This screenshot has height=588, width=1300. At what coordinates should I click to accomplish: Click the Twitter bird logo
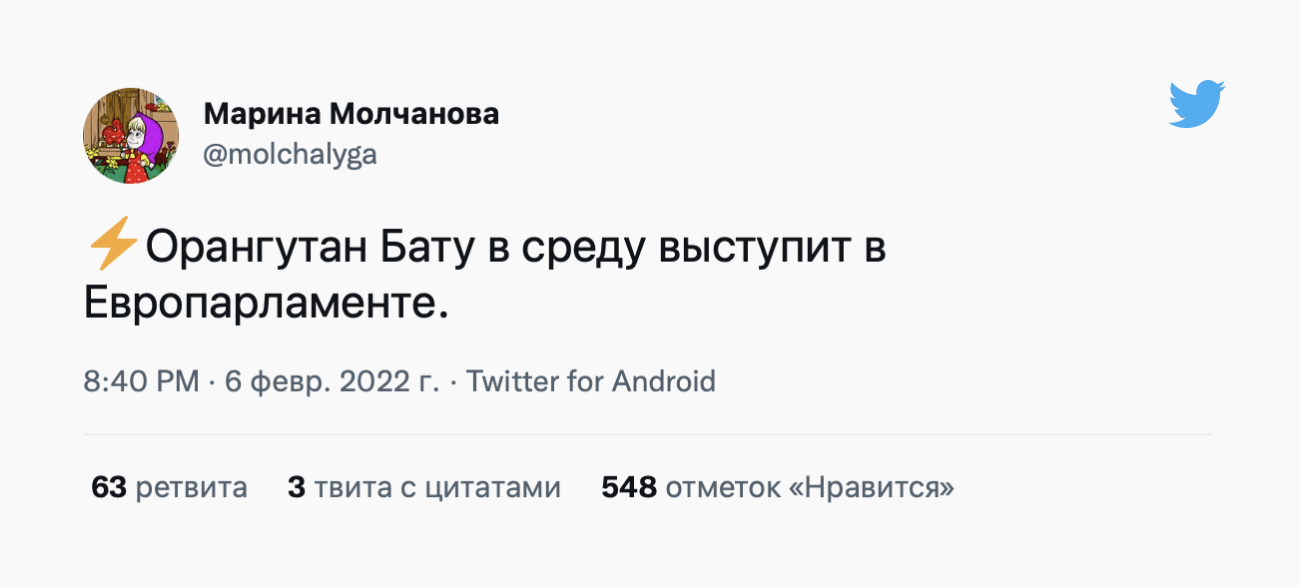[x=1197, y=104]
